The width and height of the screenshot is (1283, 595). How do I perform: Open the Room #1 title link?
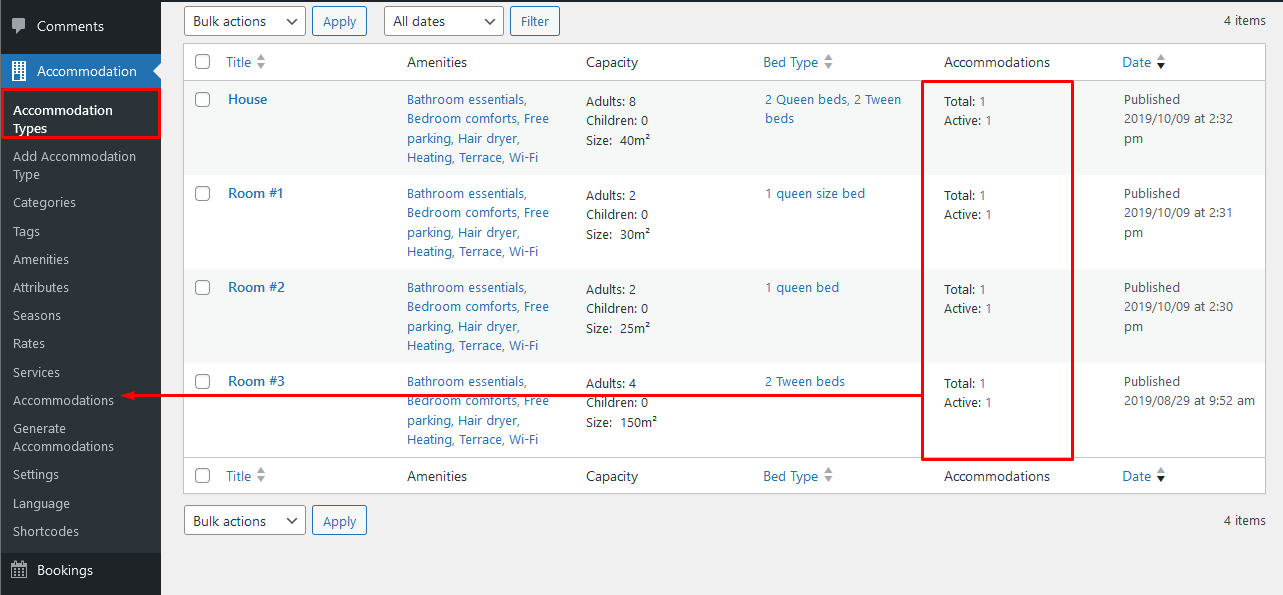tap(256, 193)
